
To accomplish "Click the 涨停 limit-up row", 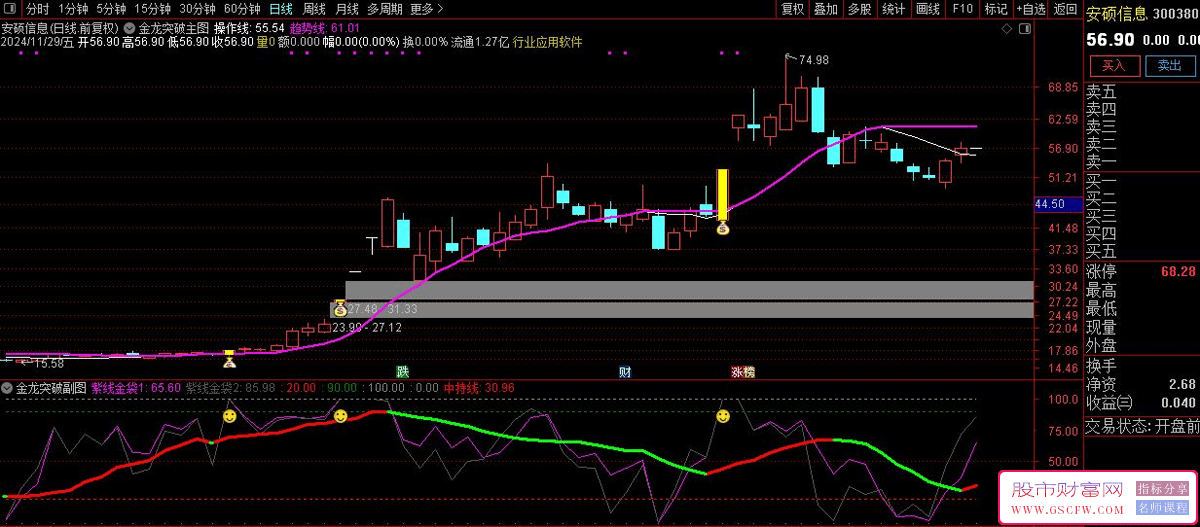I will click(1142, 272).
